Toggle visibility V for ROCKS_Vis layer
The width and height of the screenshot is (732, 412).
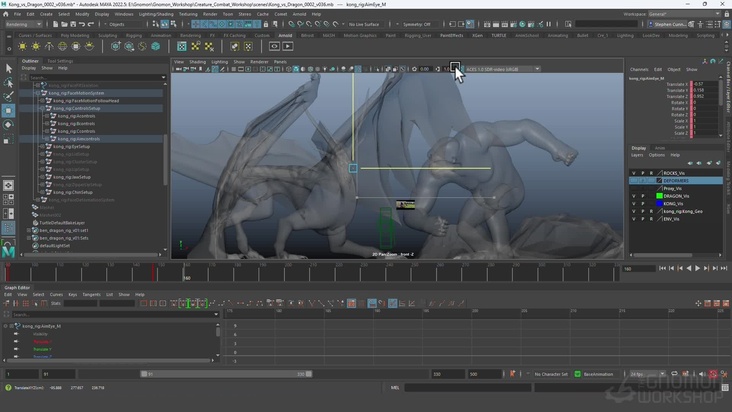[633, 172]
